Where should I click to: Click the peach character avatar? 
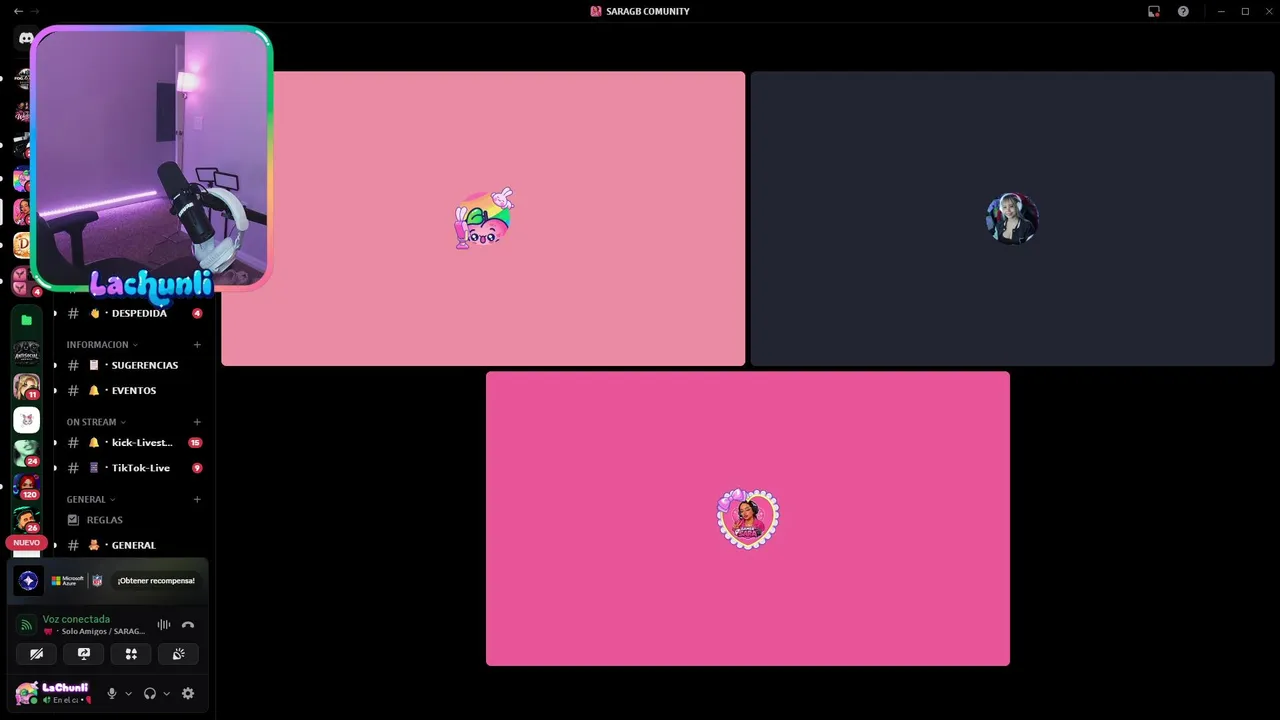[484, 218]
